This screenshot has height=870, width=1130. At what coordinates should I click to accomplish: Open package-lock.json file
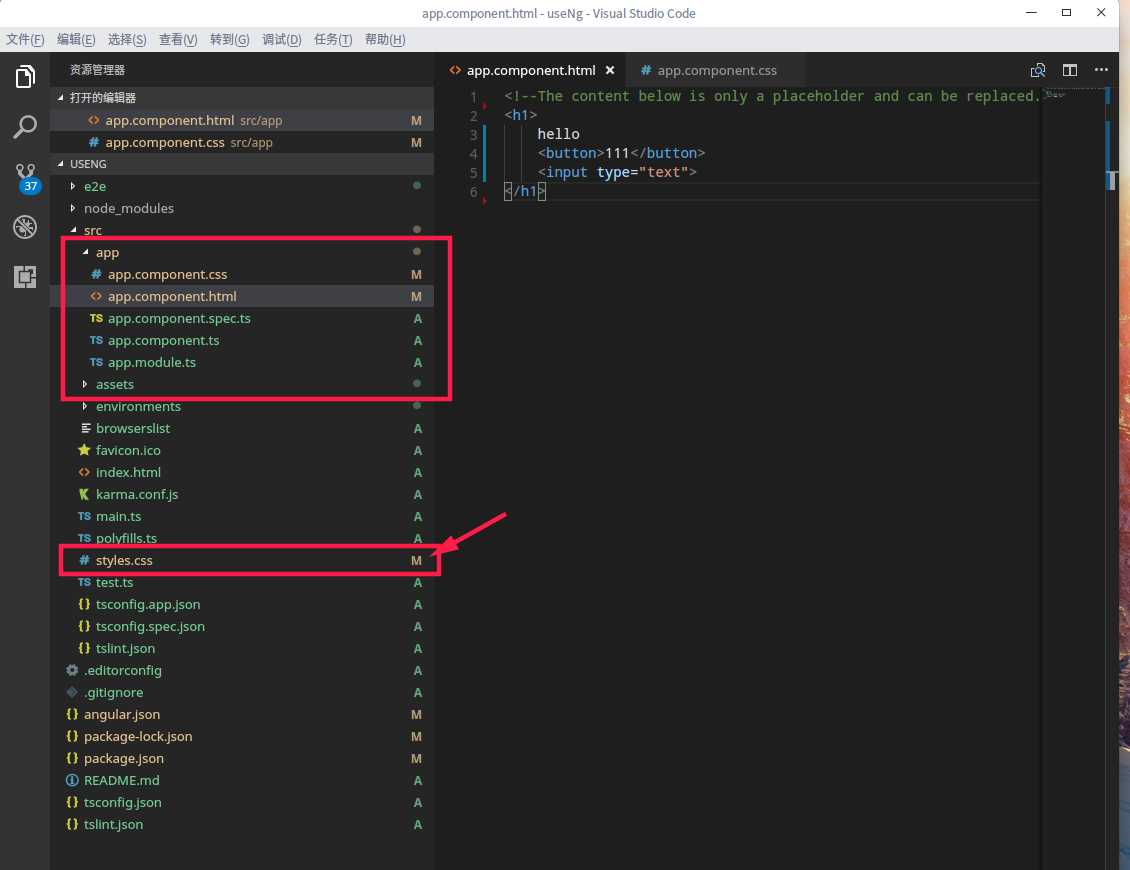click(241, 736)
